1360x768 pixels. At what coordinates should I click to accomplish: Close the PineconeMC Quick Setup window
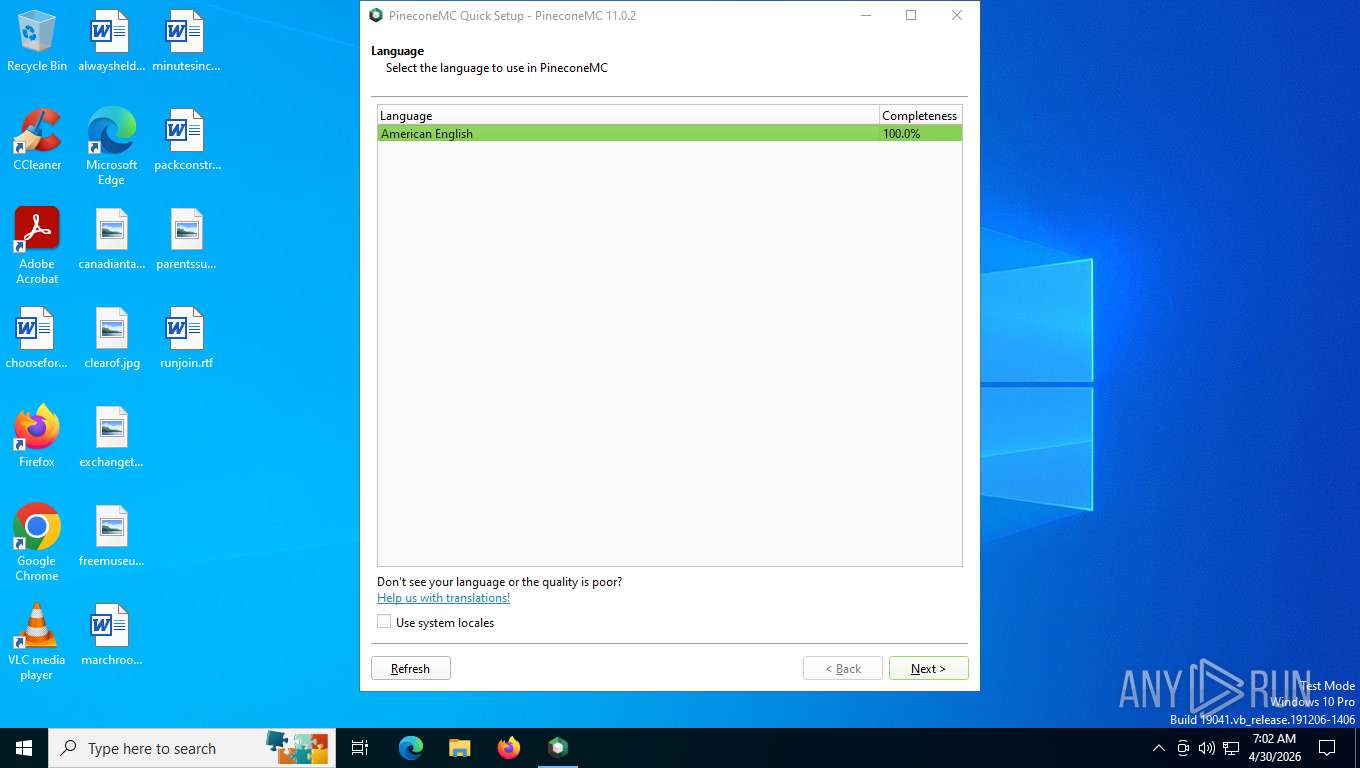pyautogui.click(x=957, y=15)
